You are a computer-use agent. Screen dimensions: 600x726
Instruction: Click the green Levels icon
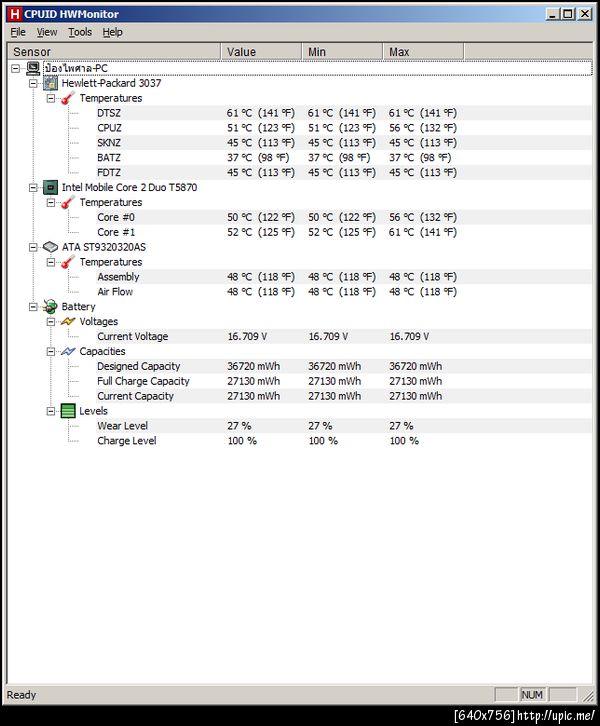68,411
